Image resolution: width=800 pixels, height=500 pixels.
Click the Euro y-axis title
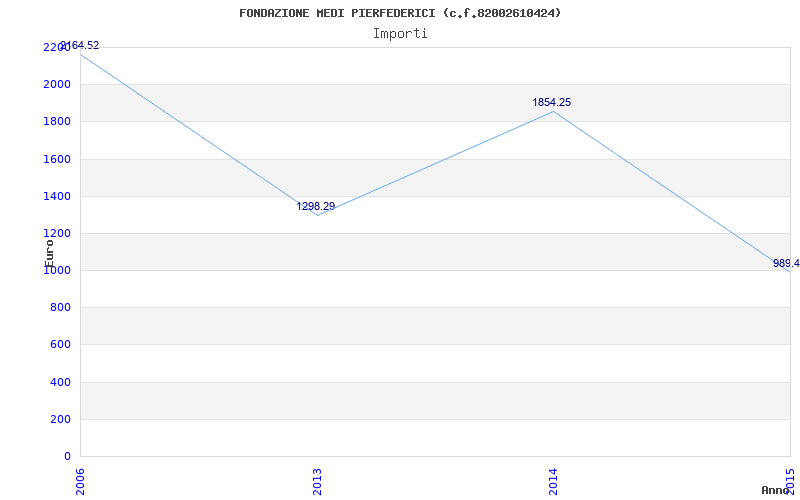click(x=49, y=253)
